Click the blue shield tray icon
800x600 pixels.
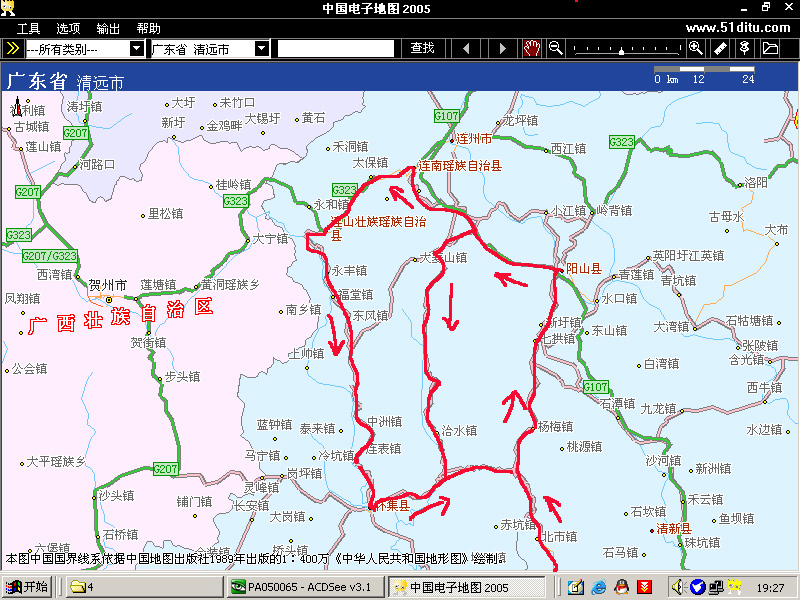[697, 587]
